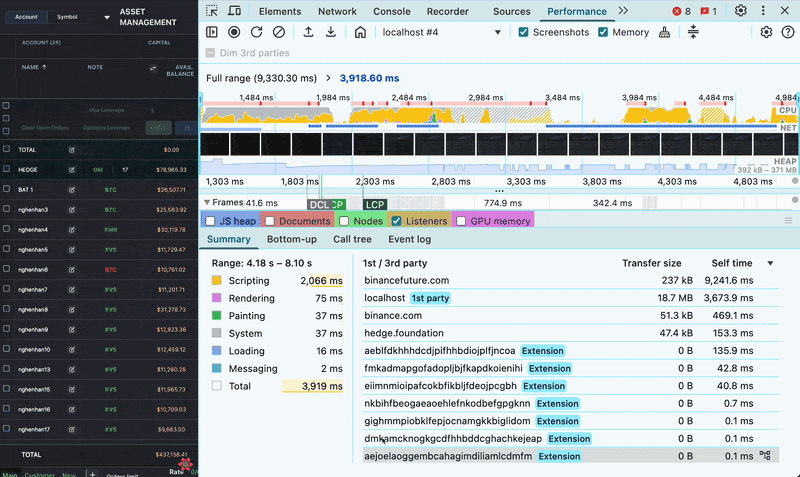
Task: Enable the JS heap counter
Action: (x=210, y=221)
